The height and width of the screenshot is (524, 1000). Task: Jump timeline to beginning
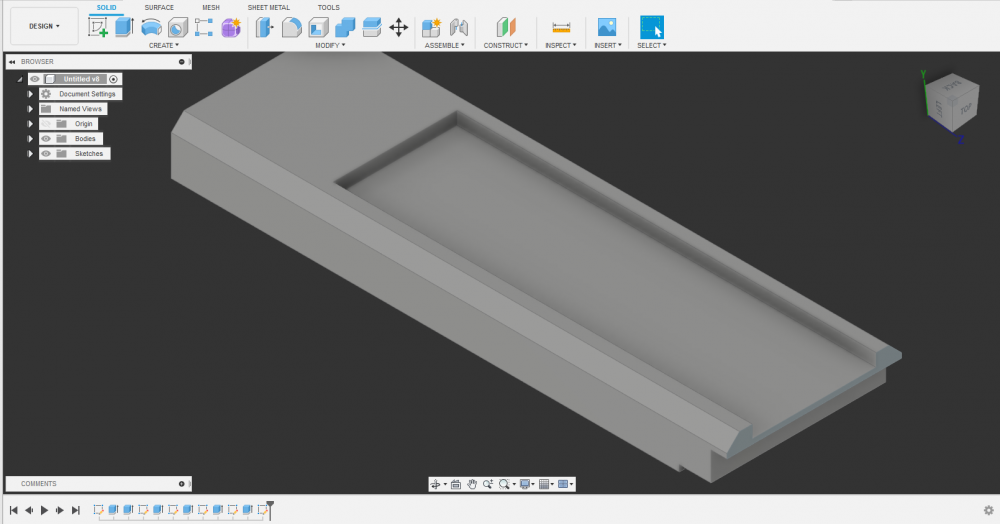(x=13, y=510)
